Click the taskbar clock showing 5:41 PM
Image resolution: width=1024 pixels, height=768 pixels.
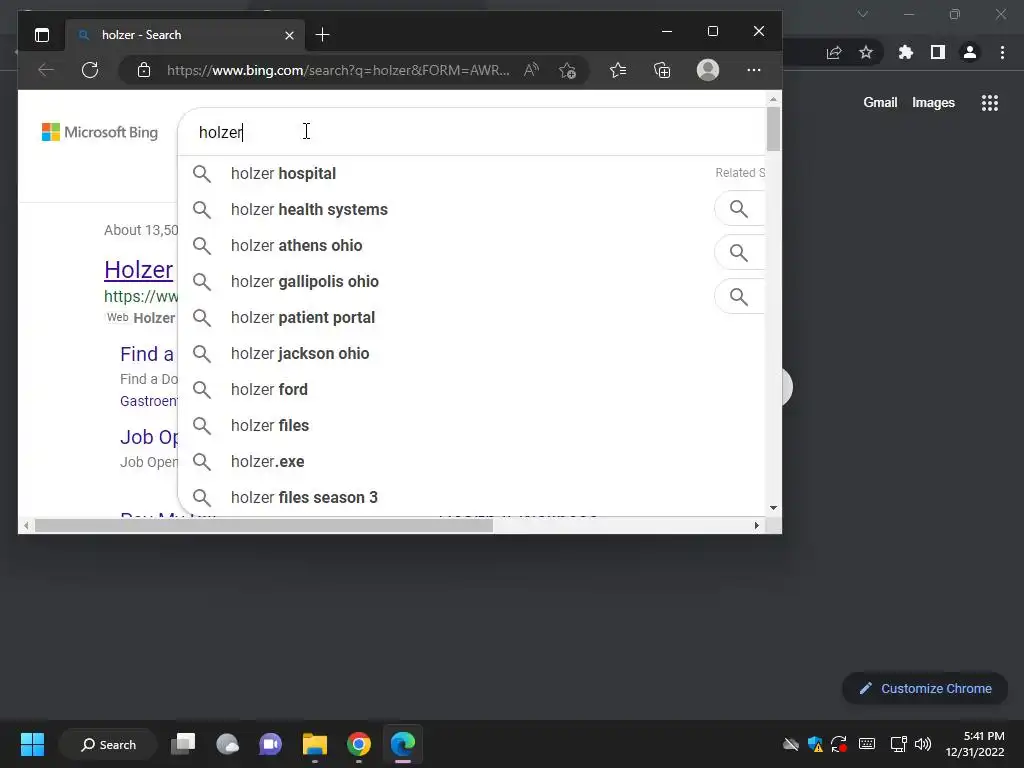(975, 744)
